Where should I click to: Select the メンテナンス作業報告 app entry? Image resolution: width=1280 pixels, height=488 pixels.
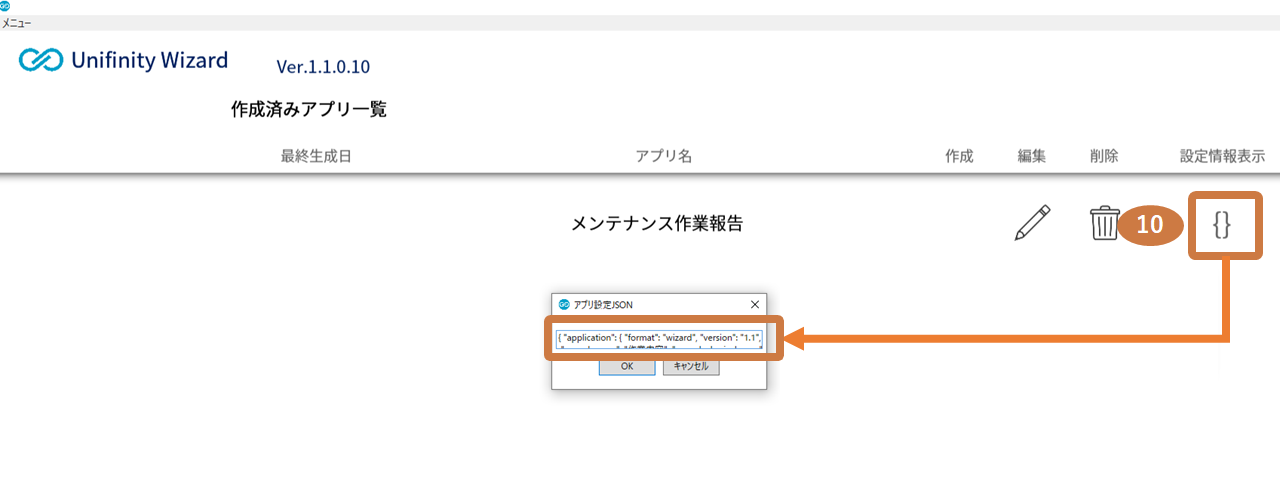coord(657,224)
